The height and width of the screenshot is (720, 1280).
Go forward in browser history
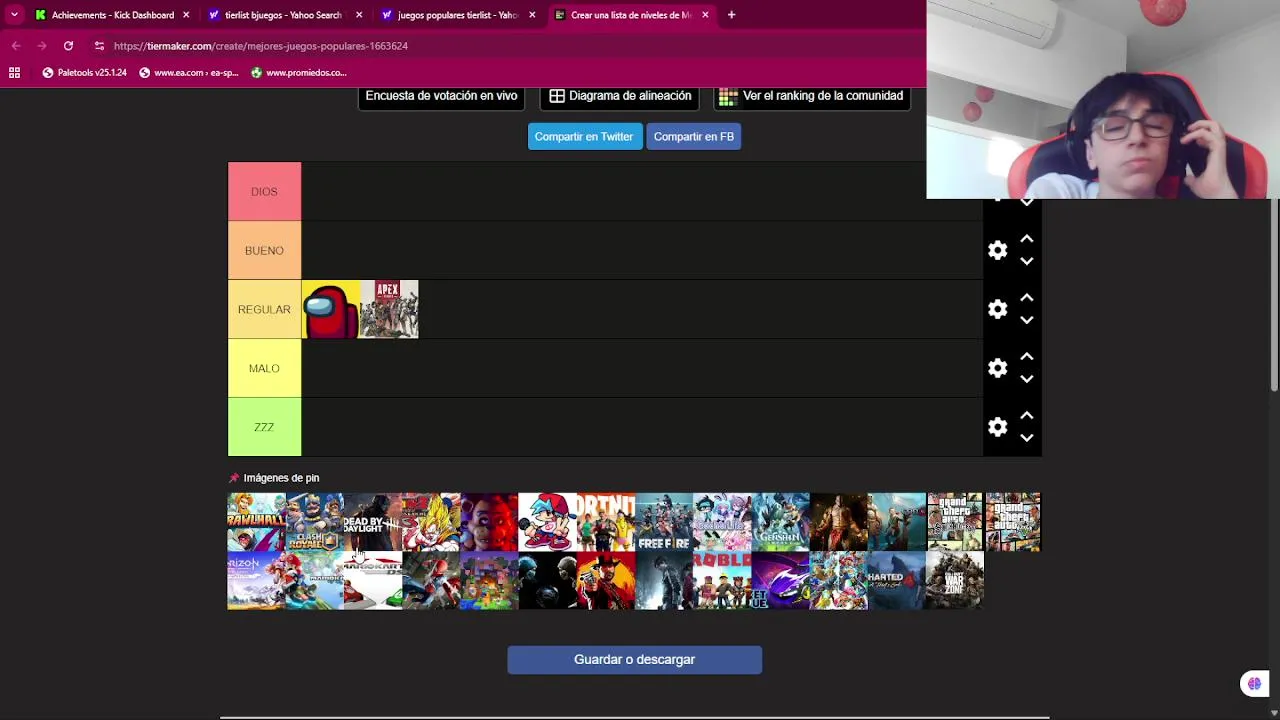tap(42, 46)
